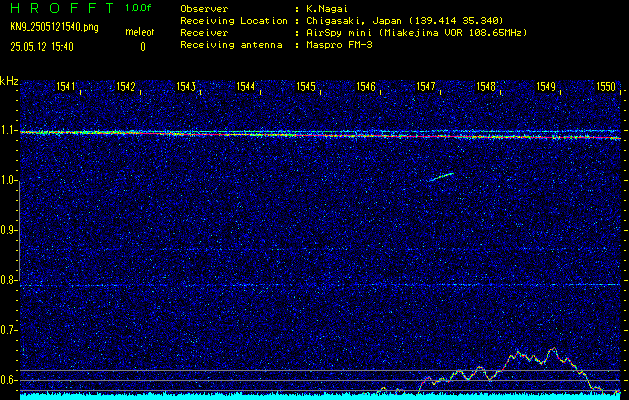Click the Observer field label
This screenshot has width=629, height=400.
point(204,8)
